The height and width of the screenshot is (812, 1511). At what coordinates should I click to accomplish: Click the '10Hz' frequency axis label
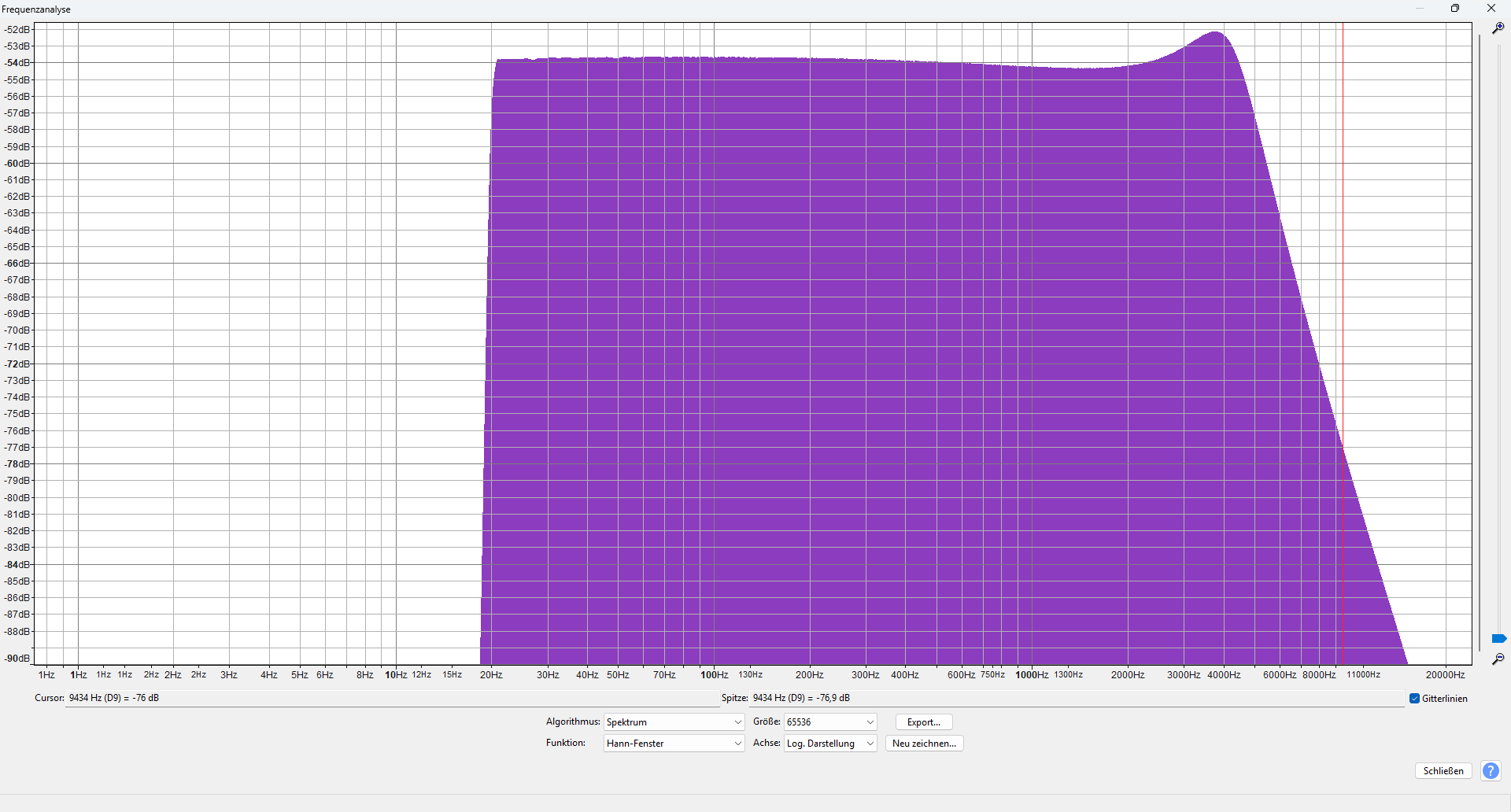click(396, 675)
